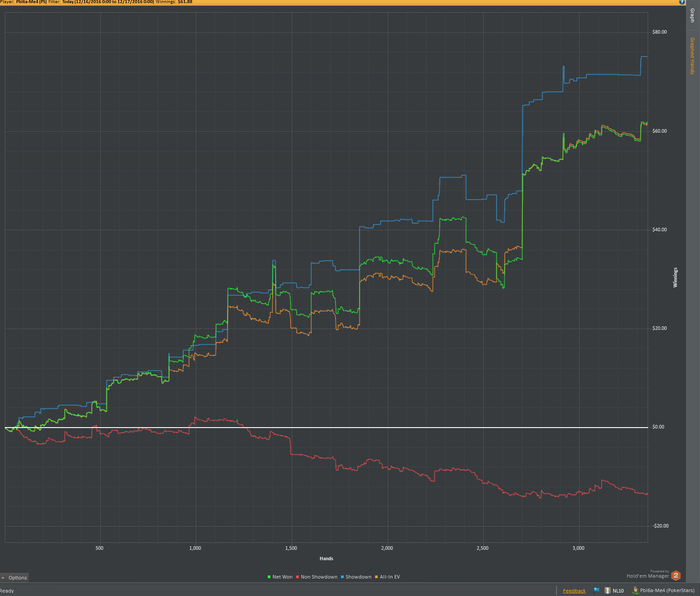Click the NL10 database icon in the status bar
Screen dimensions: 700x596
click(607, 590)
